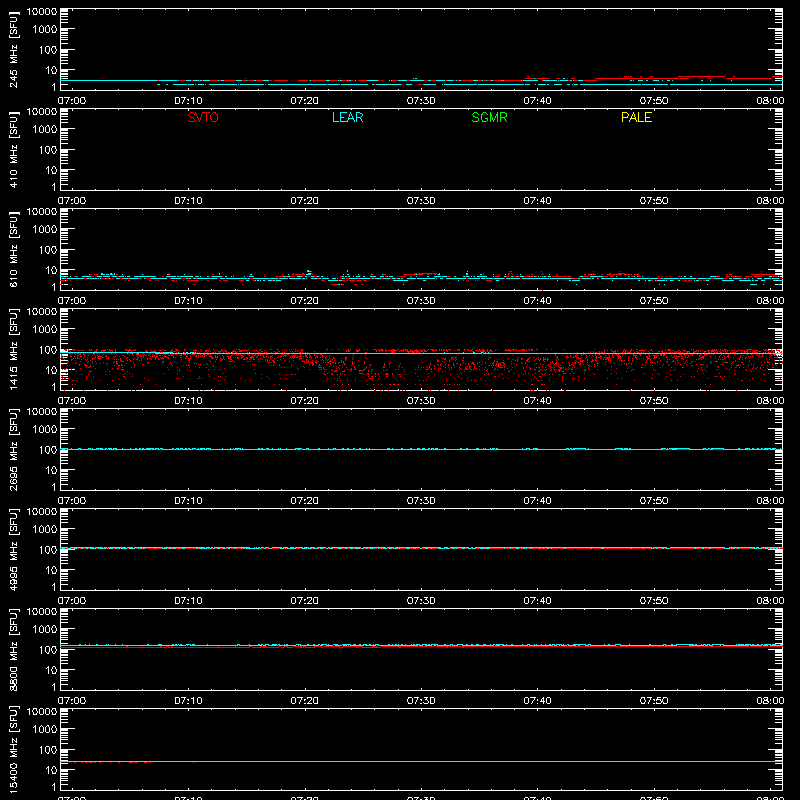The height and width of the screenshot is (800, 800).
Task: Click the green SGMR station legend label
Action: pyautogui.click(x=489, y=117)
